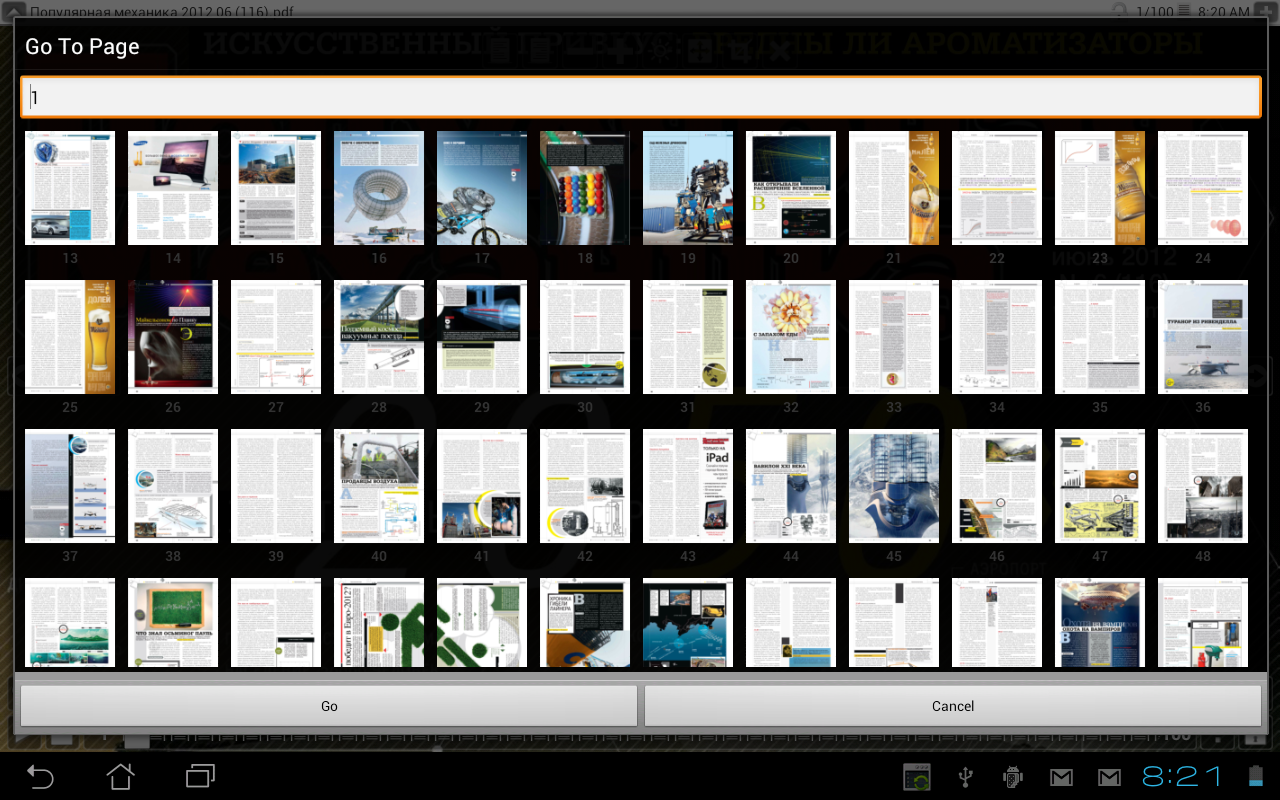Viewport: 1280px width, 800px height.
Task: Select page 45 skyscraper thumbnail
Action: (894, 486)
